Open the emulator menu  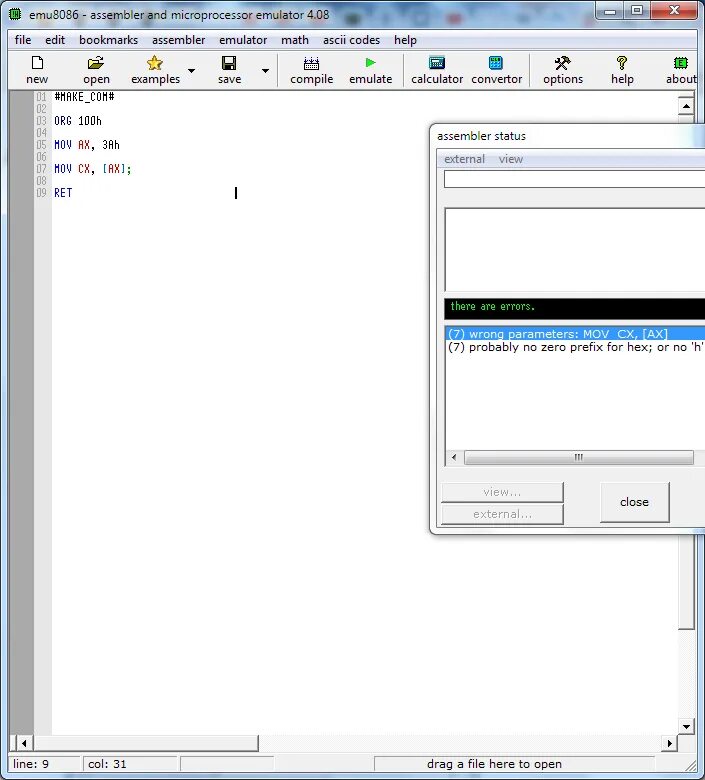(x=243, y=40)
